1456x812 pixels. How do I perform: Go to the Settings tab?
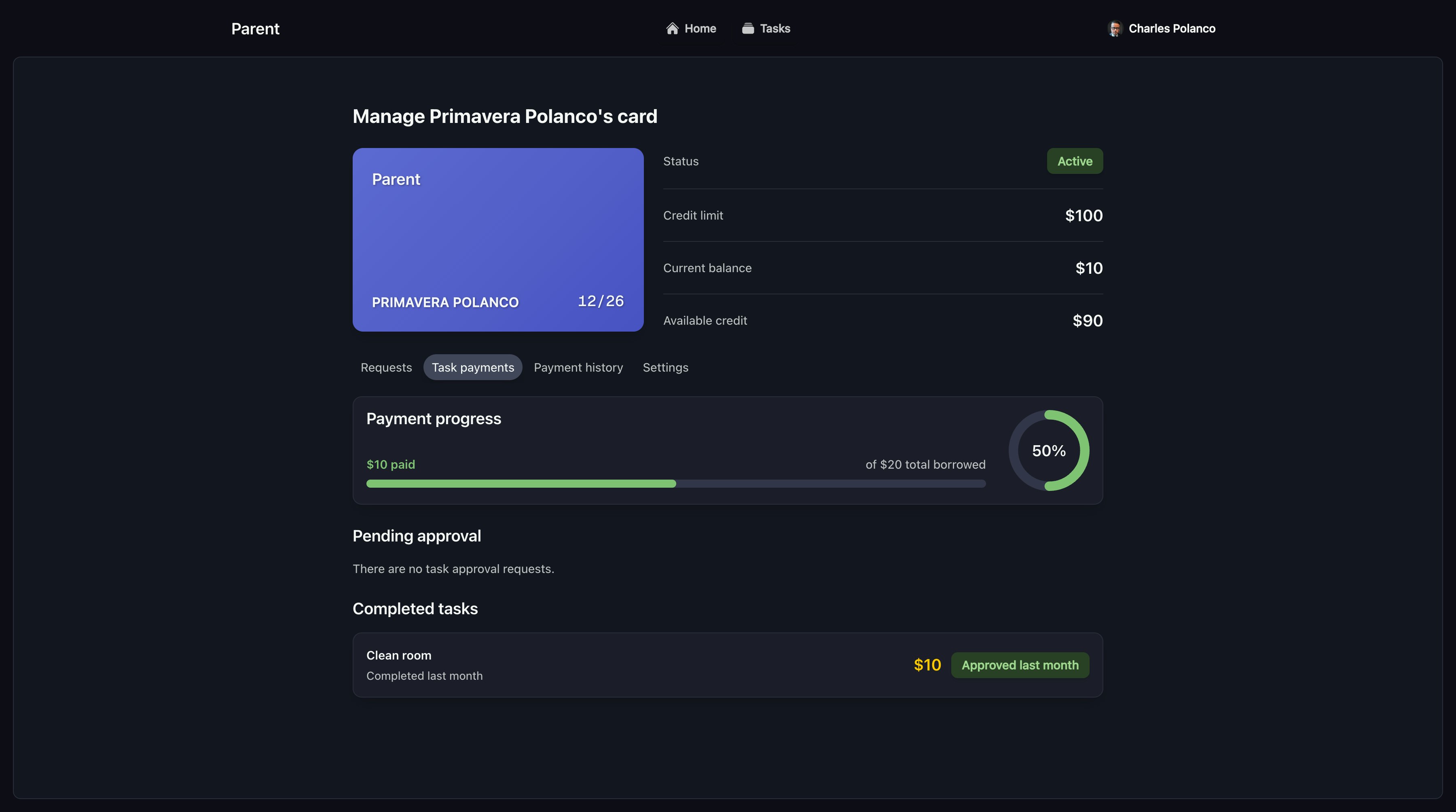click(x=665, y=367)
